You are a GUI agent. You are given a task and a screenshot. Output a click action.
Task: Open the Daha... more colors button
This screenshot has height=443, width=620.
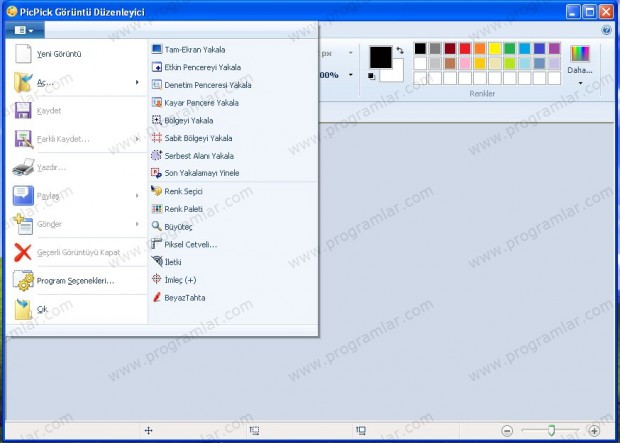[580, 65]
